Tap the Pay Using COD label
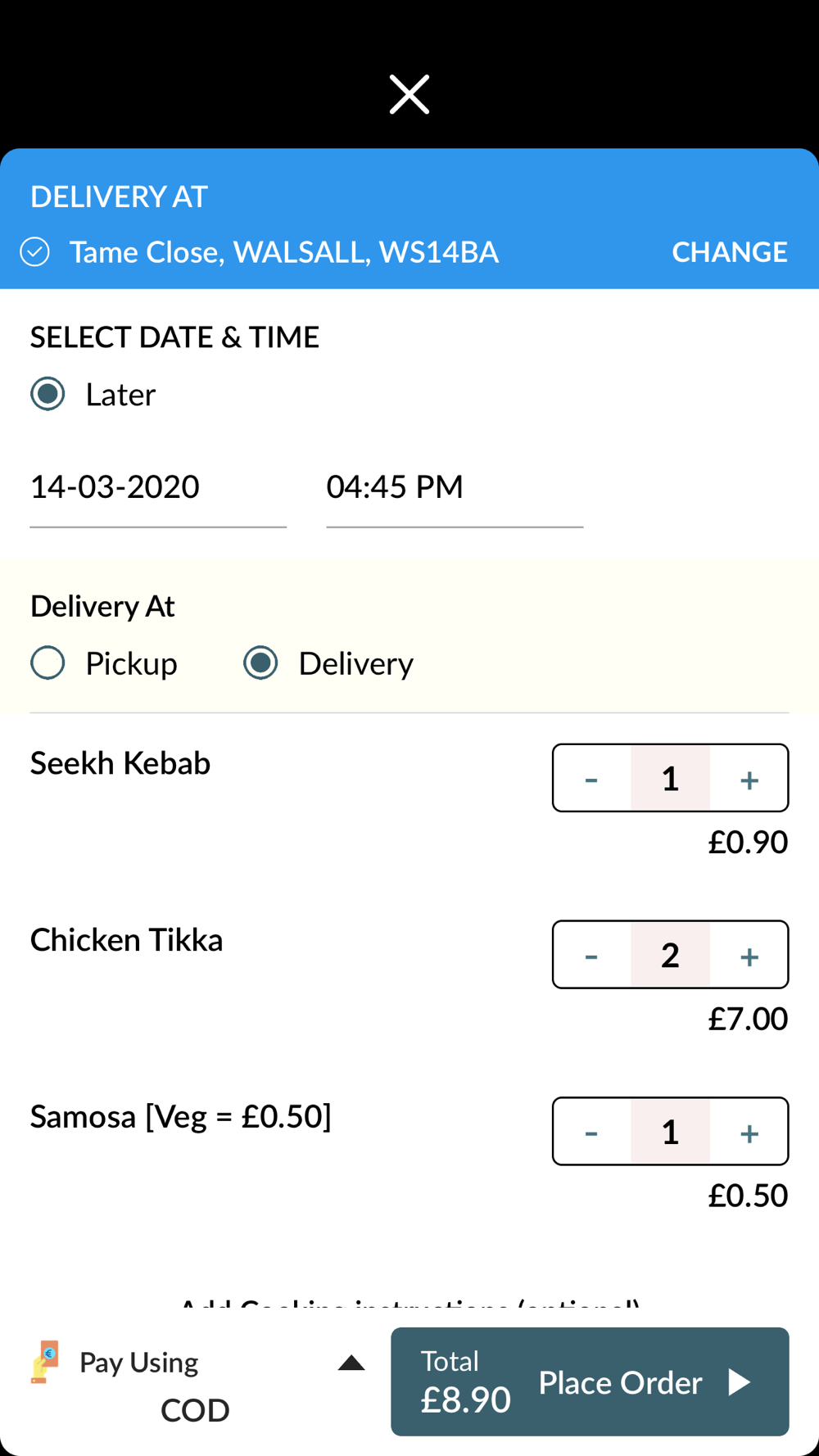 (139, 1384)
